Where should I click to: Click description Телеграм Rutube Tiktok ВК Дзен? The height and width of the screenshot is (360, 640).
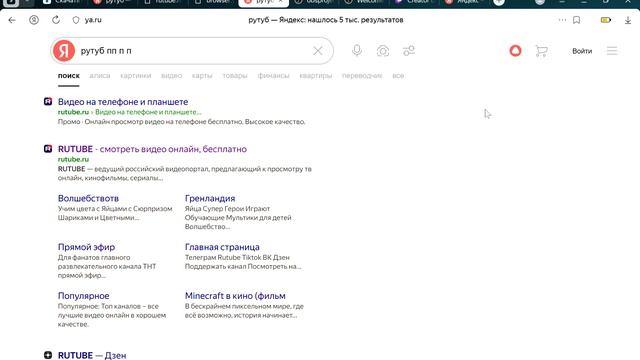(243, 262)
